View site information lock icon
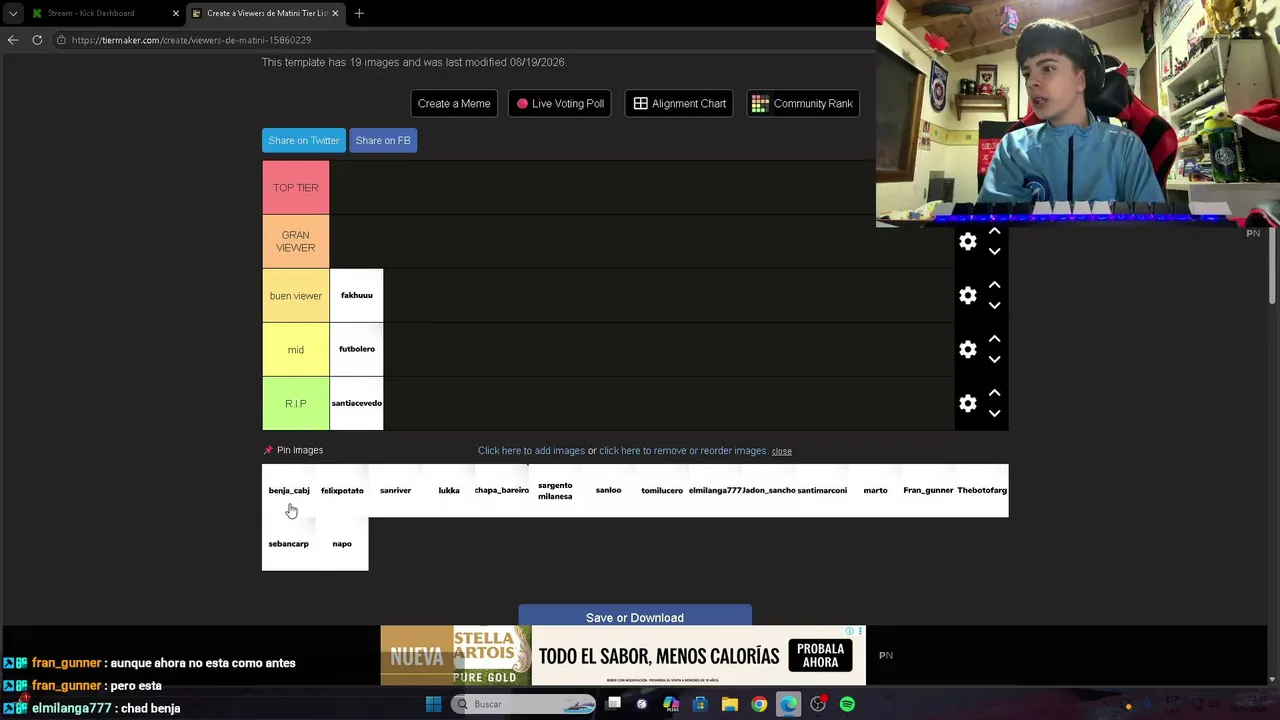1280x720 pixels. click(x=61, y=40)
